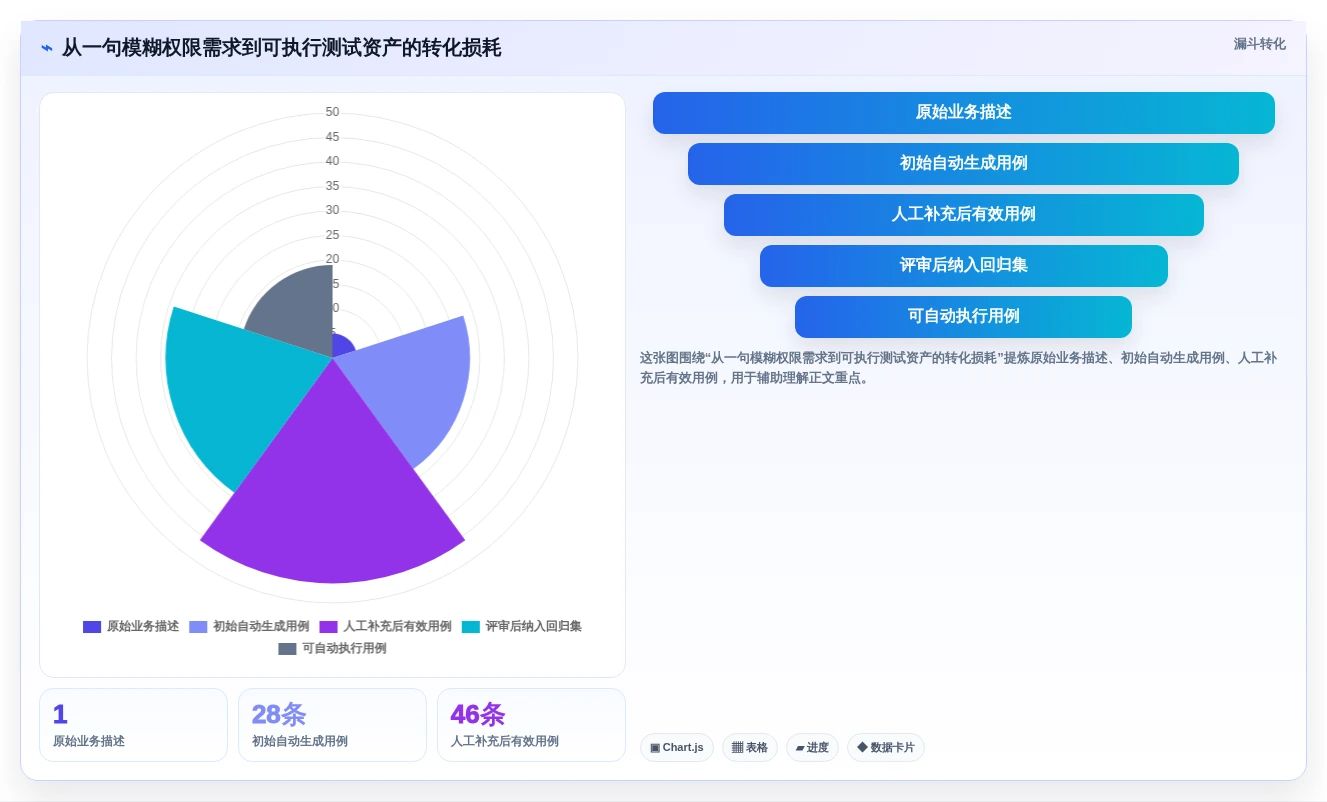Screen dimensions: 1327x802
Task: Click the 原始业务描述 caption under stat 1
Action: [89, 742]
